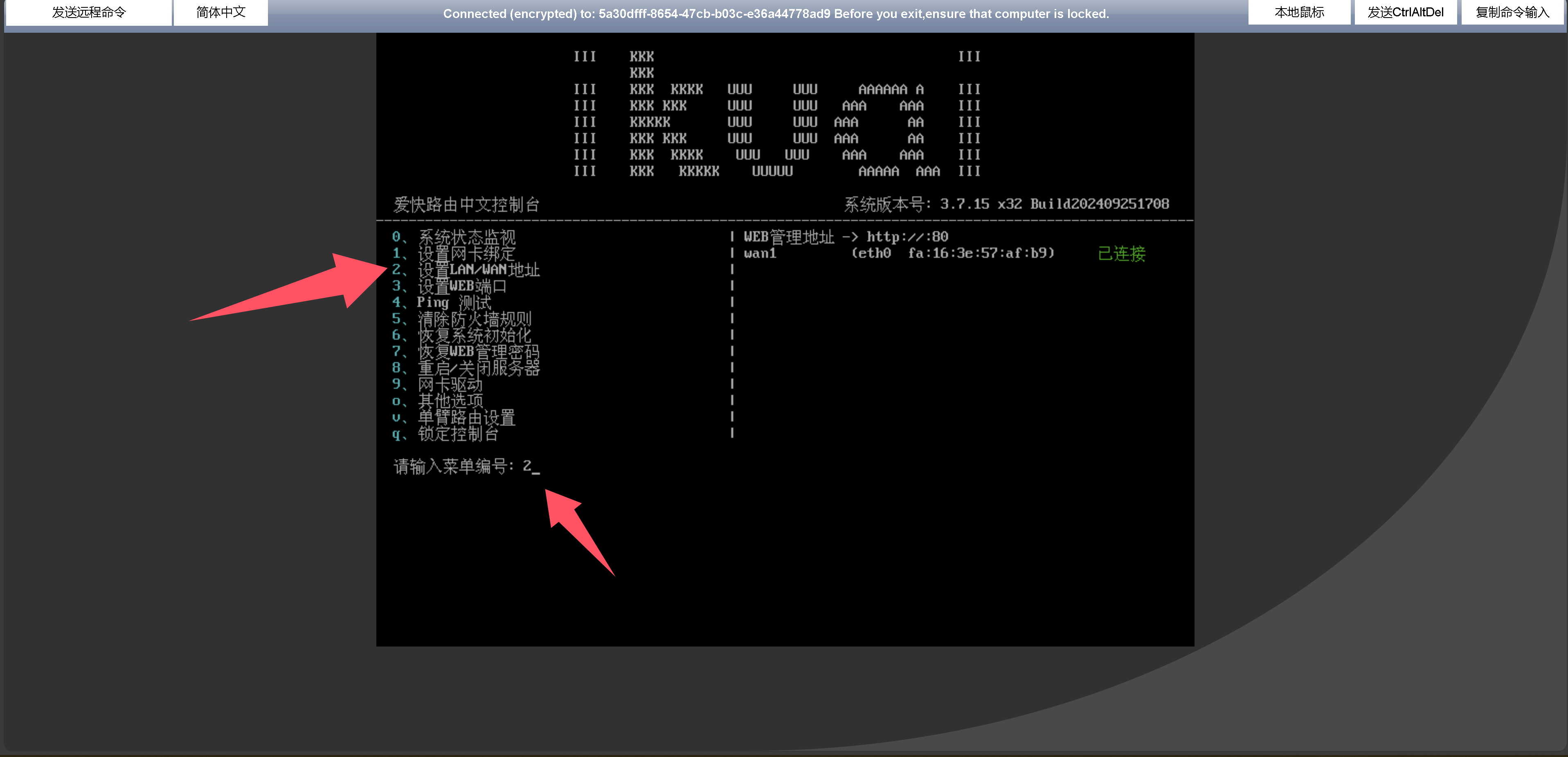Screen dimensions: 1568x757
Task: Send Ctrl+Alt+Del via 发送CtrlAltDel button
Action: pos(1406,12)
